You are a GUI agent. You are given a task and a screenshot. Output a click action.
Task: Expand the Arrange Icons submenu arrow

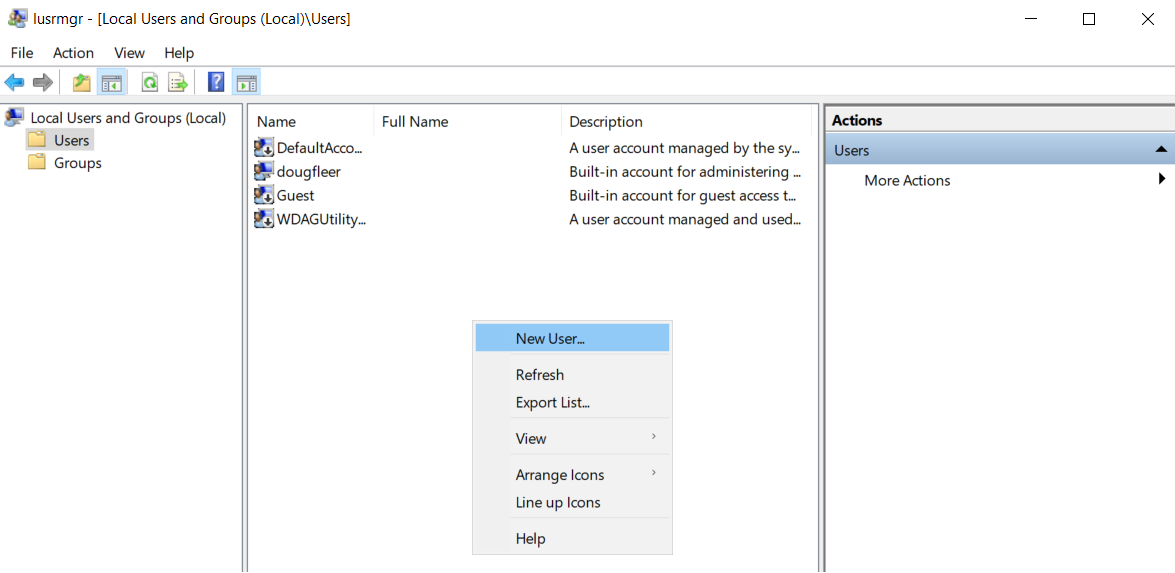(x=654, y=473)
